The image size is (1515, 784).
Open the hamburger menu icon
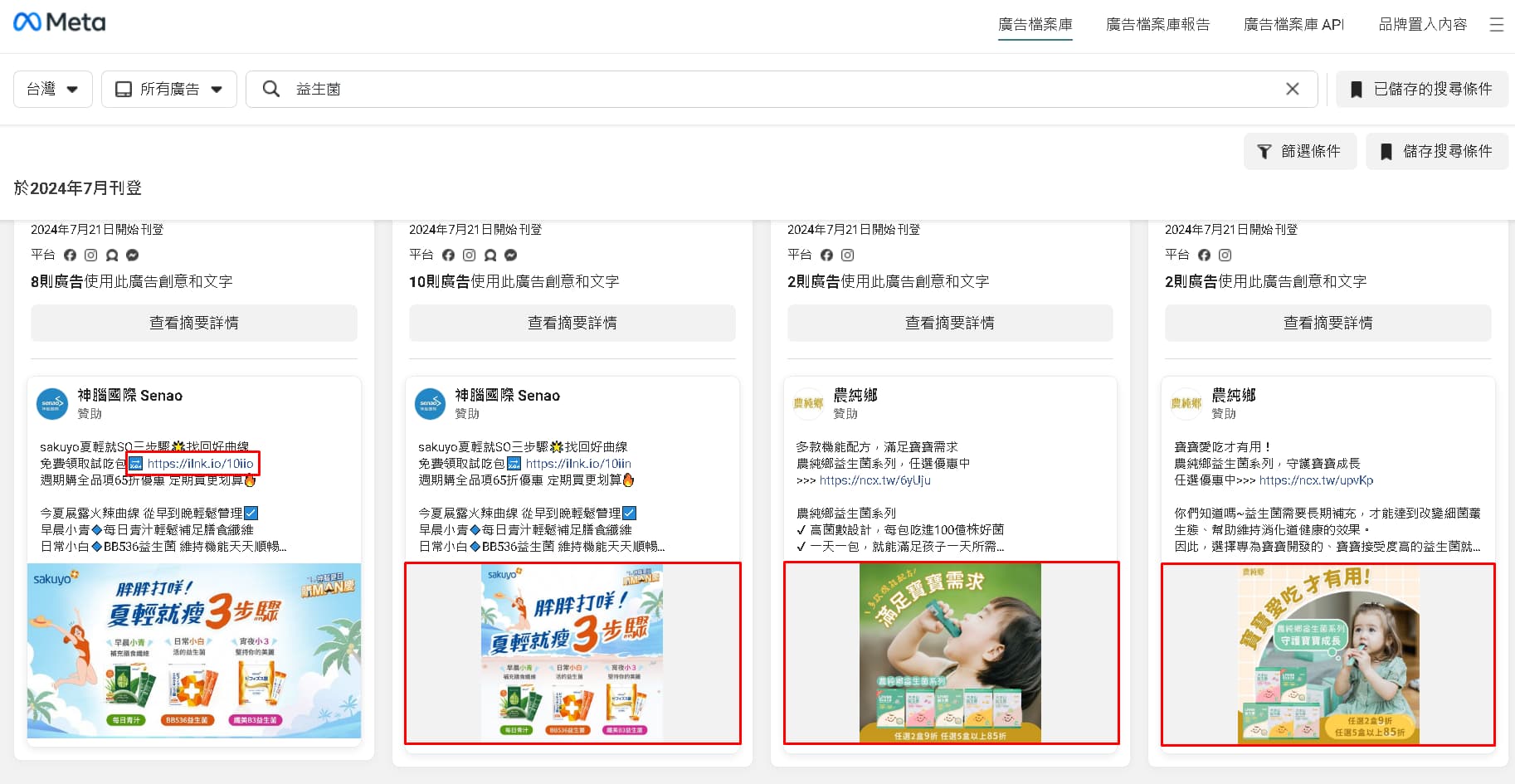click(x=1496, y=25)
